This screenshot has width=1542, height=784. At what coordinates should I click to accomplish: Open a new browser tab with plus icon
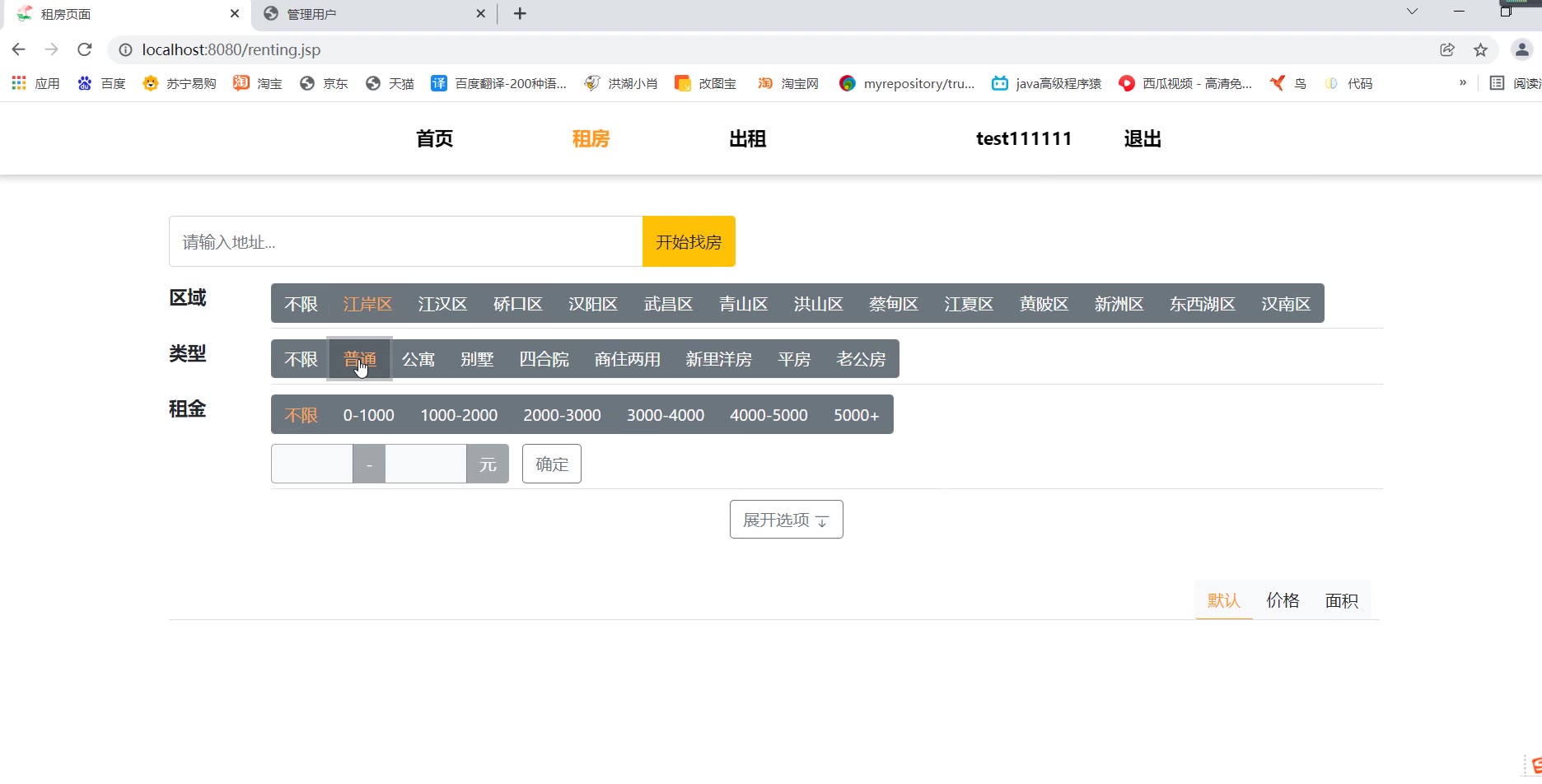point(520,14)
